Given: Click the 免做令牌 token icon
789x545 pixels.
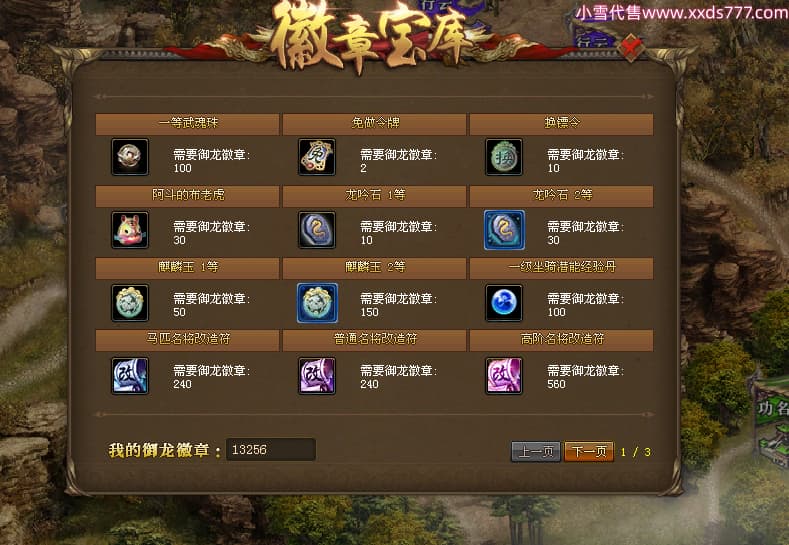Looking at the screenshot, I should [x=317, y=157].
